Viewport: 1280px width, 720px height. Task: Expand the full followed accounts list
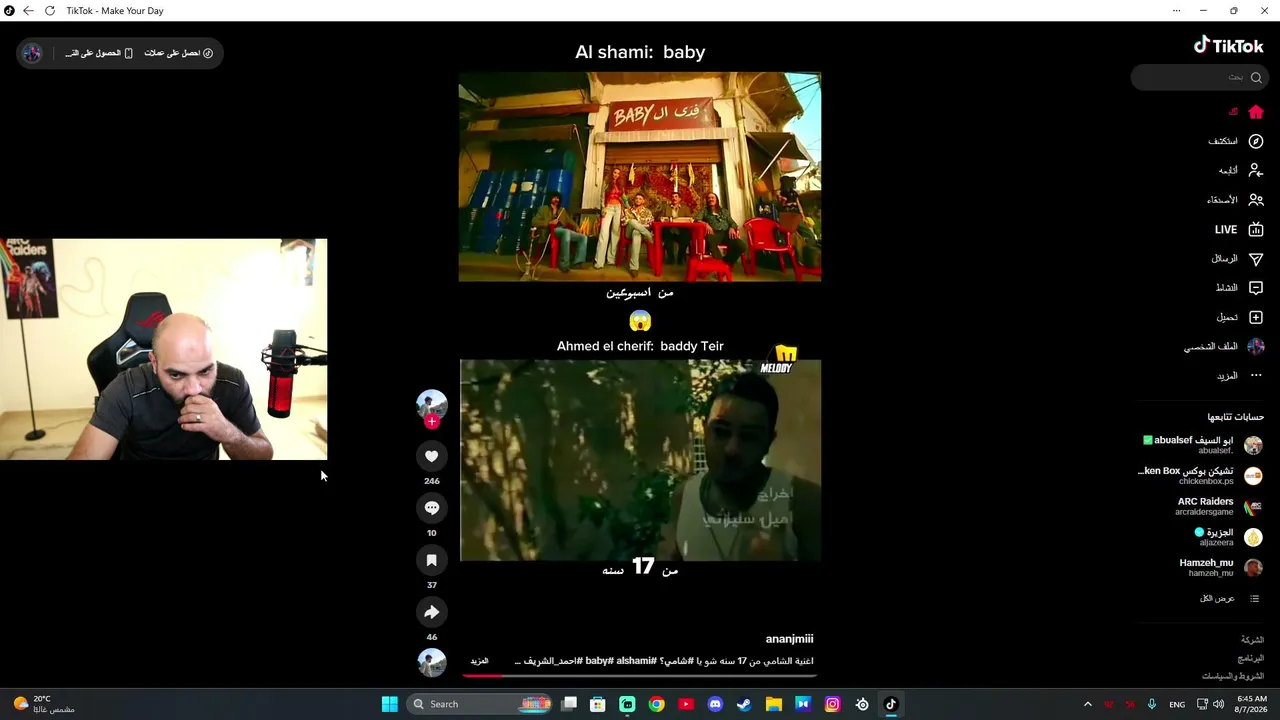[x=1229, y=598]
